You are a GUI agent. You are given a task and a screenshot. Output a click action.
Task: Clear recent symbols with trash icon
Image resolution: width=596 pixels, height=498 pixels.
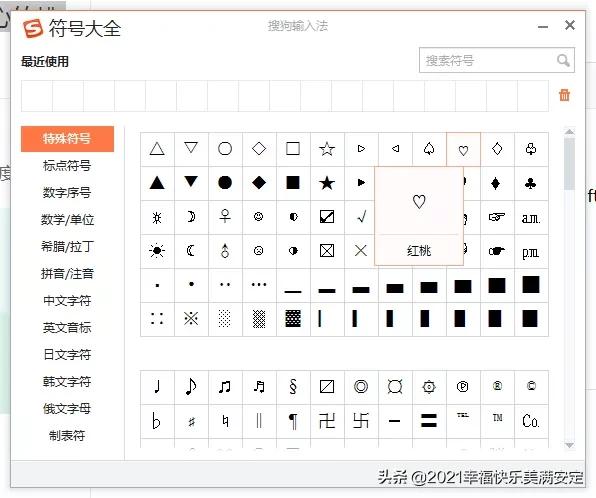pyautogui.click(x=564, y=95)
